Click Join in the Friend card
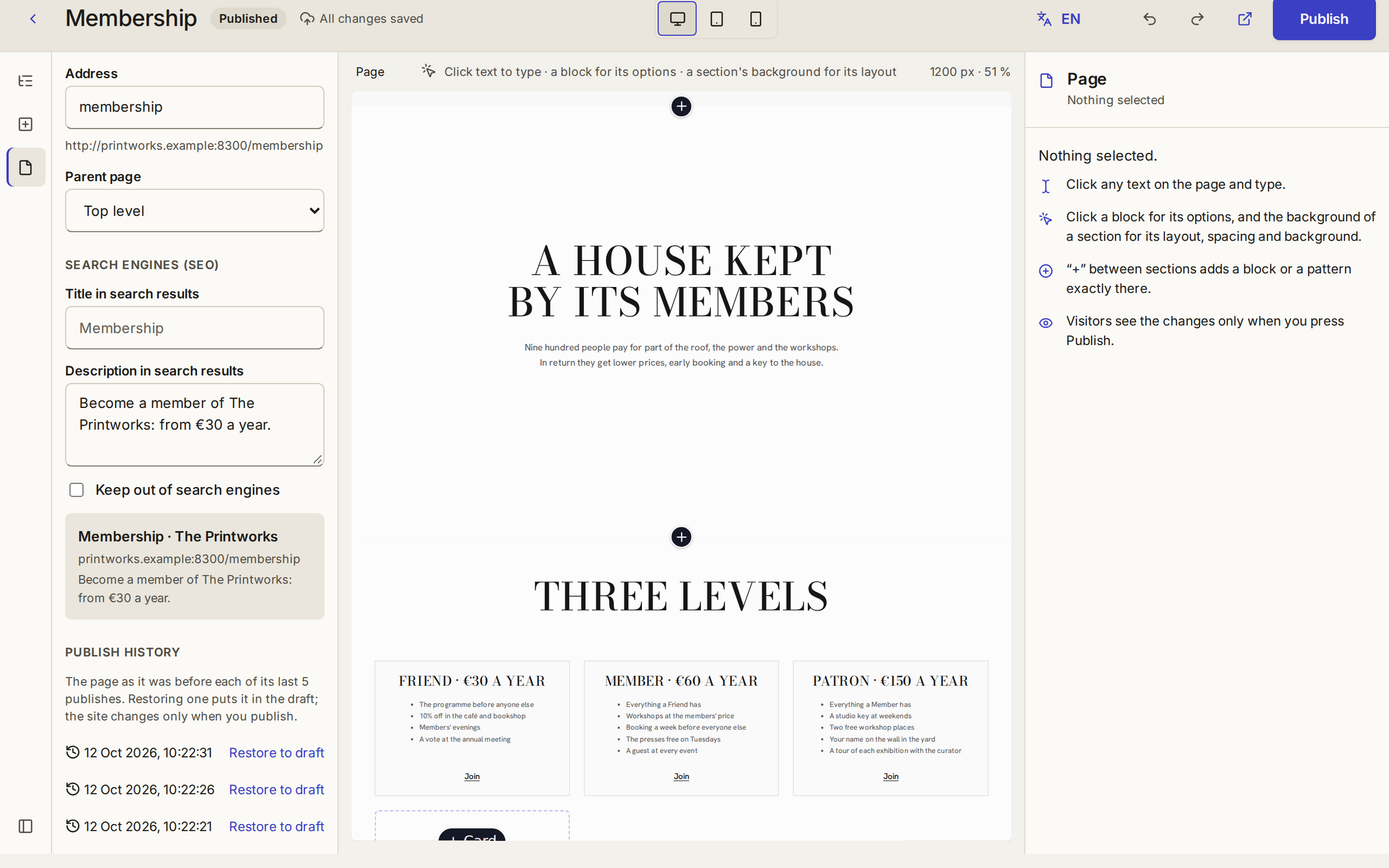Screen dimensions: 1389x868 (472, 777)
